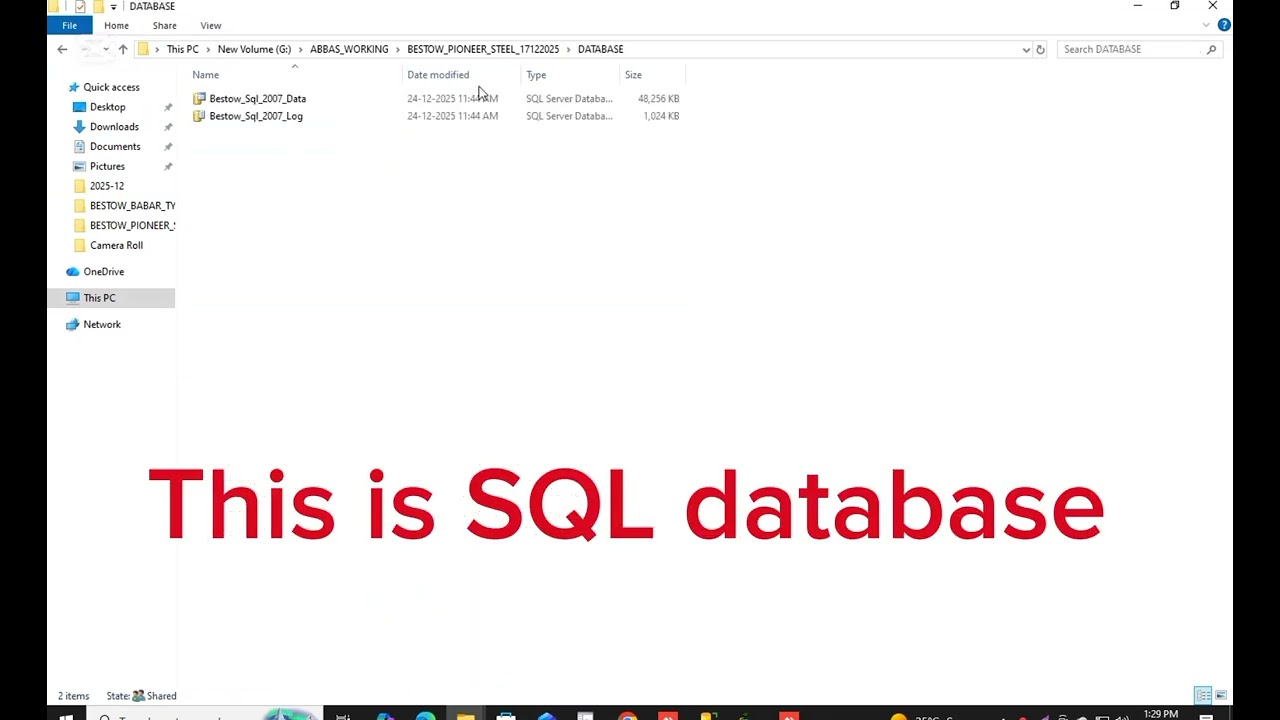Click date cell of Bestow_Sql_2007_Log row
Image resolution: width=1280 pixels, height=720 pixels.
click(452, 116)
